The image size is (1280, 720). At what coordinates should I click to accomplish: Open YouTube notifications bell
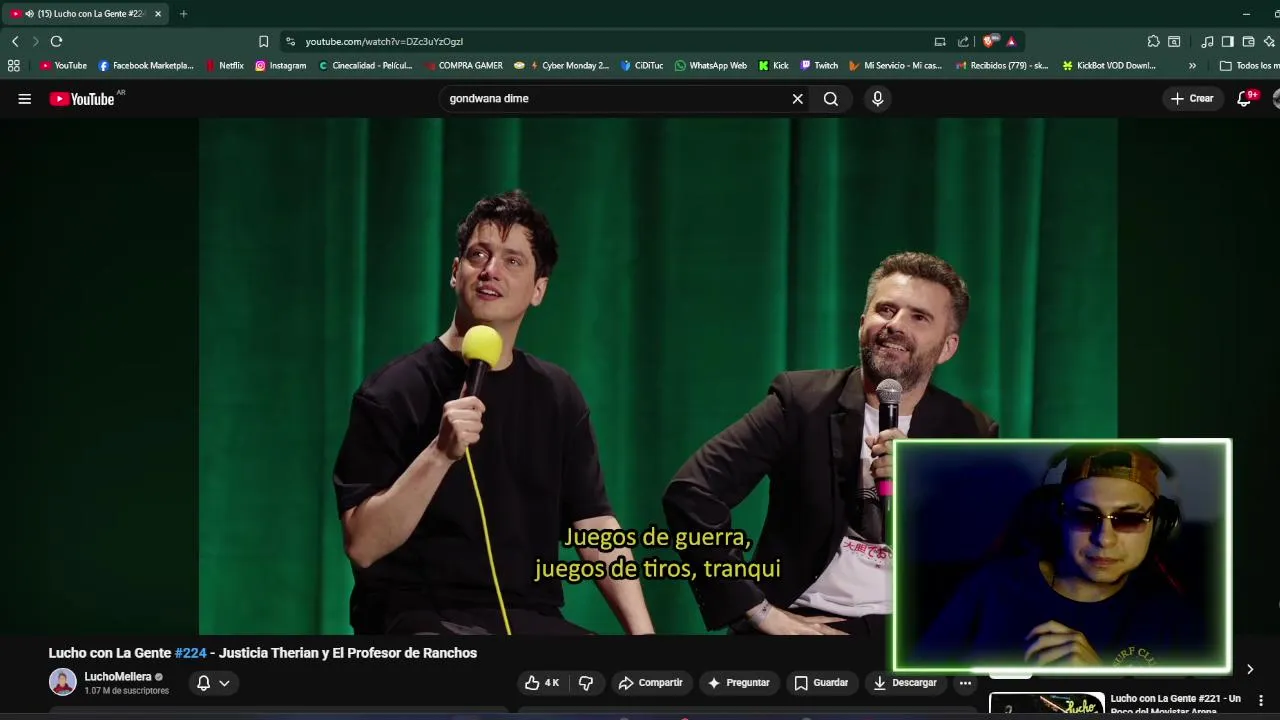(x=1245, y=98)
